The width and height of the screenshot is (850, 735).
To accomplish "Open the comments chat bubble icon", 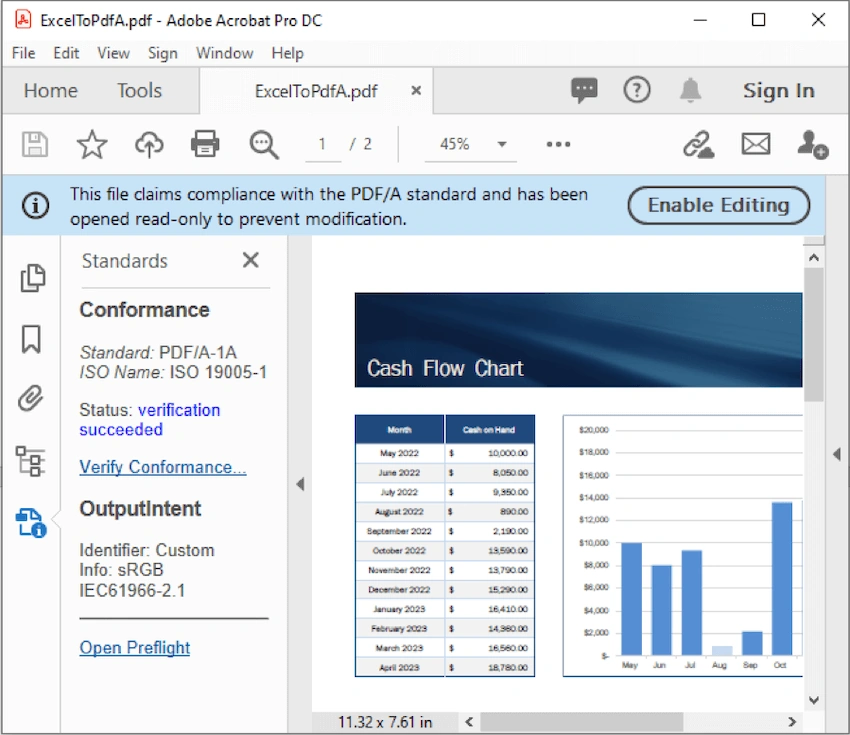I will pyautogui.click(x=584, y=91).
